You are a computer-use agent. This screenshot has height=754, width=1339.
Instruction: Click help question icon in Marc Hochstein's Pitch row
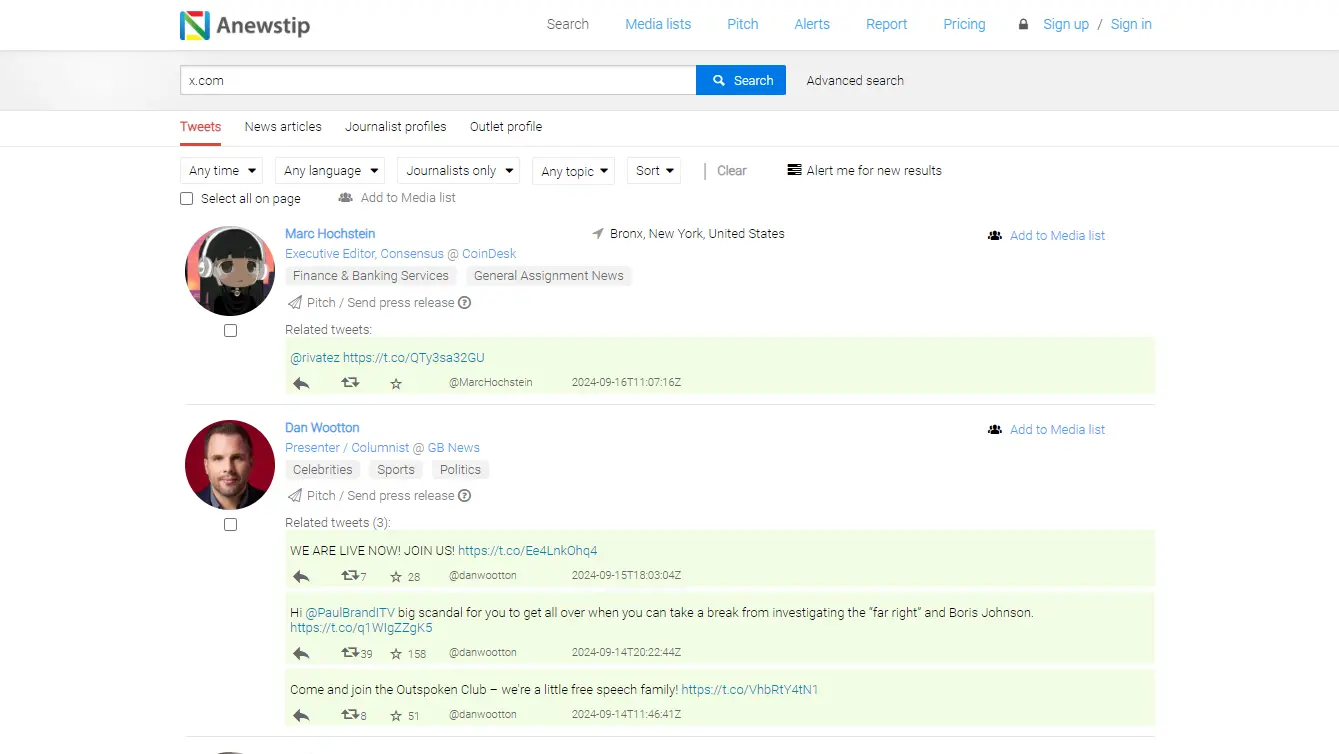coord(465,302)
